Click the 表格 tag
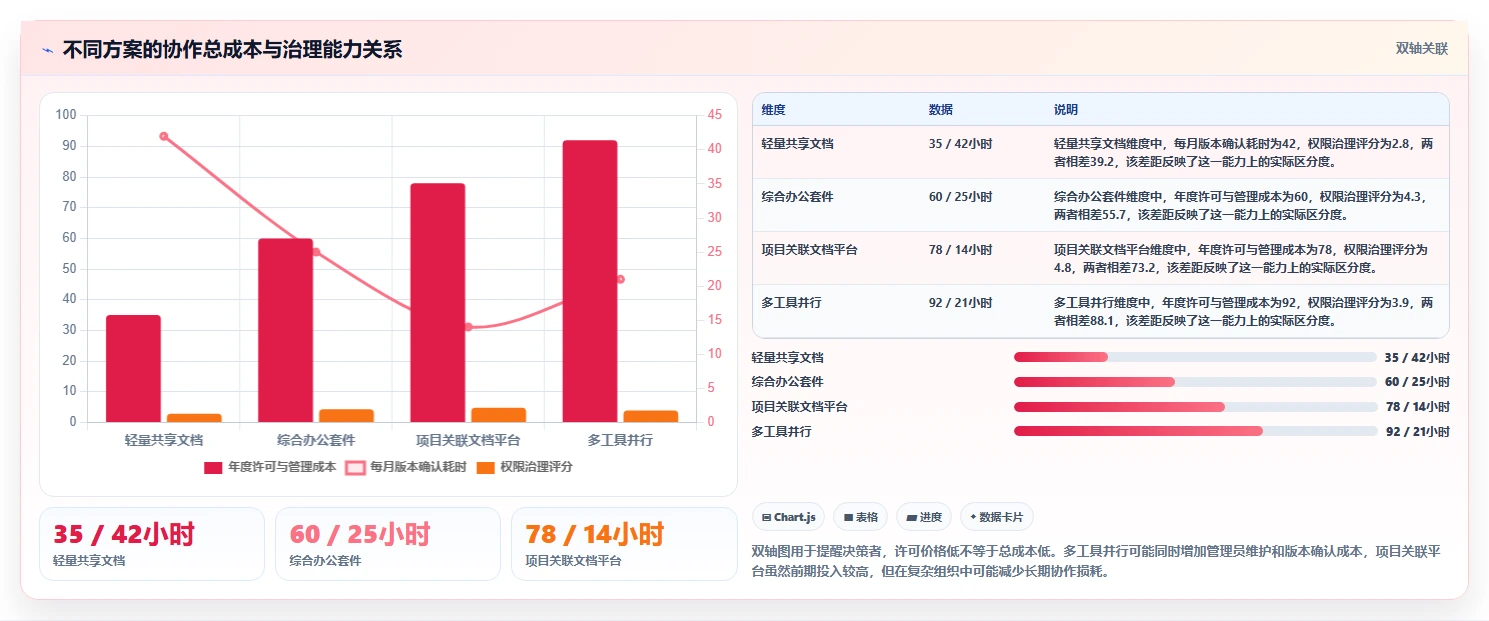Image resolution: width=1489 pixels, height=621 pixels. [x=860, y=517]
